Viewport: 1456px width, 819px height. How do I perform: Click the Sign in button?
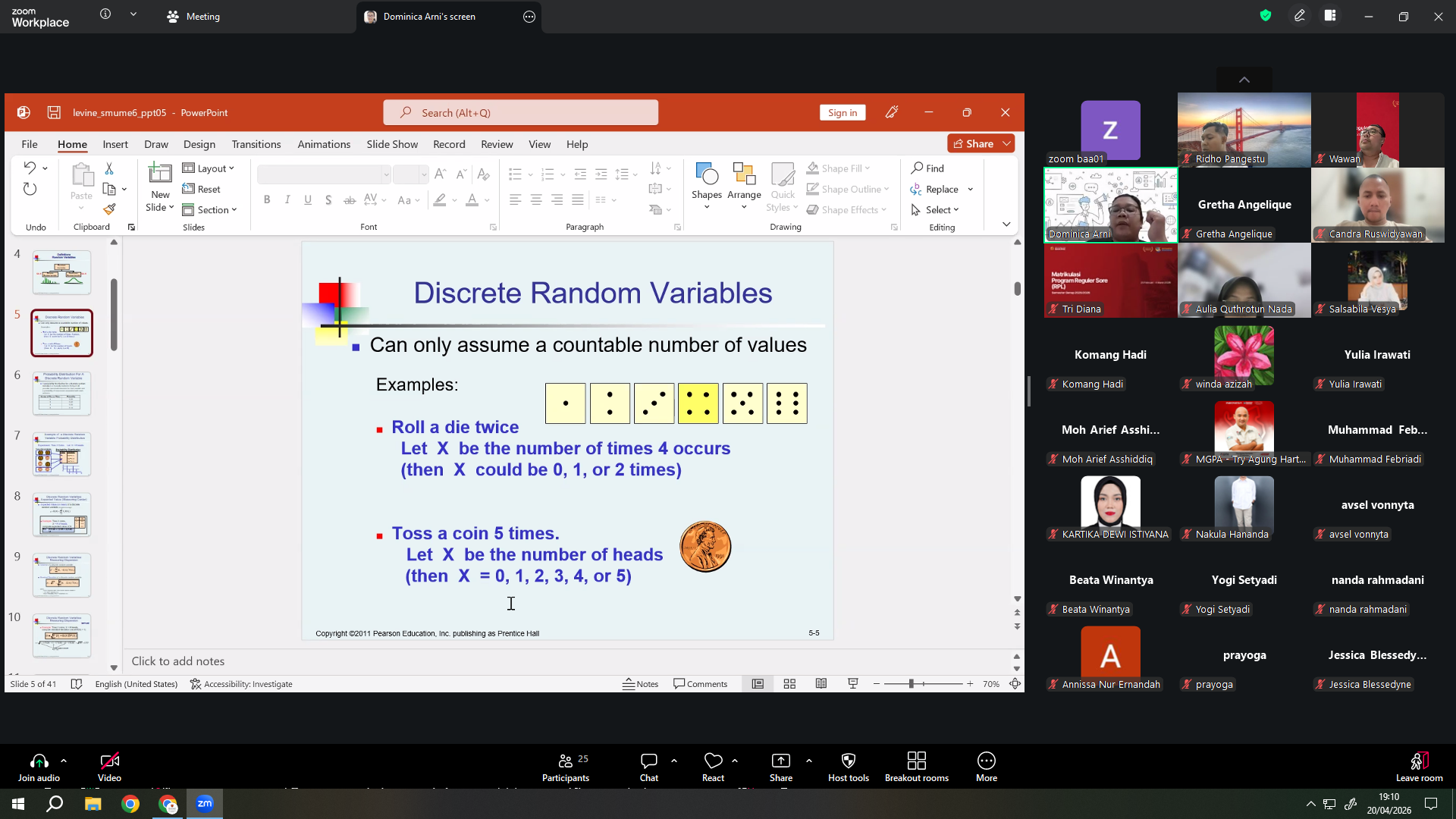click(x=843, y=112)
